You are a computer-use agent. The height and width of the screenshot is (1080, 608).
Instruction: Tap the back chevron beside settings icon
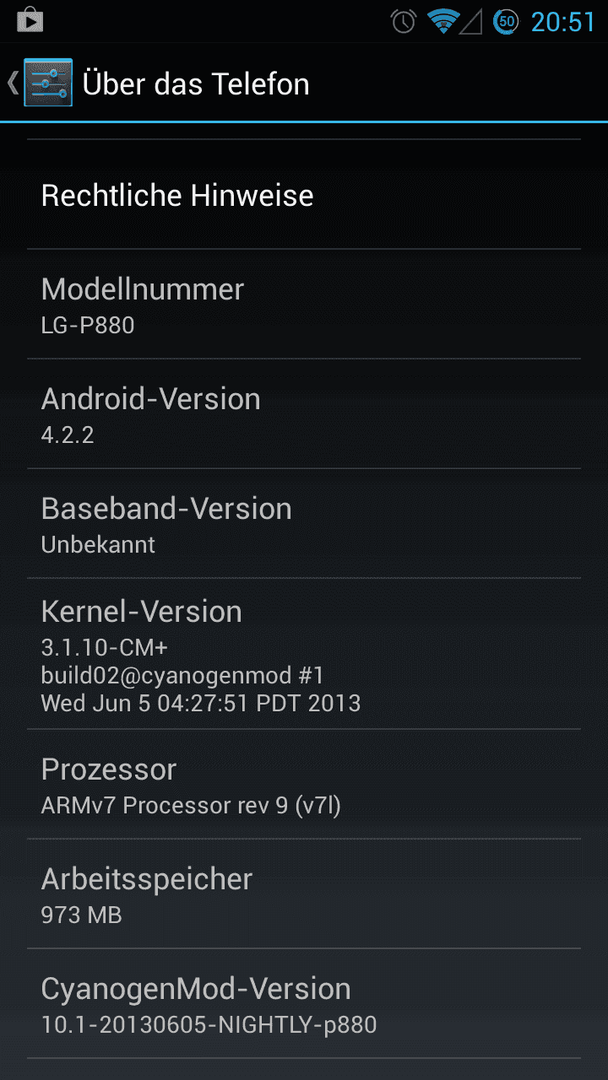point(12,83)
